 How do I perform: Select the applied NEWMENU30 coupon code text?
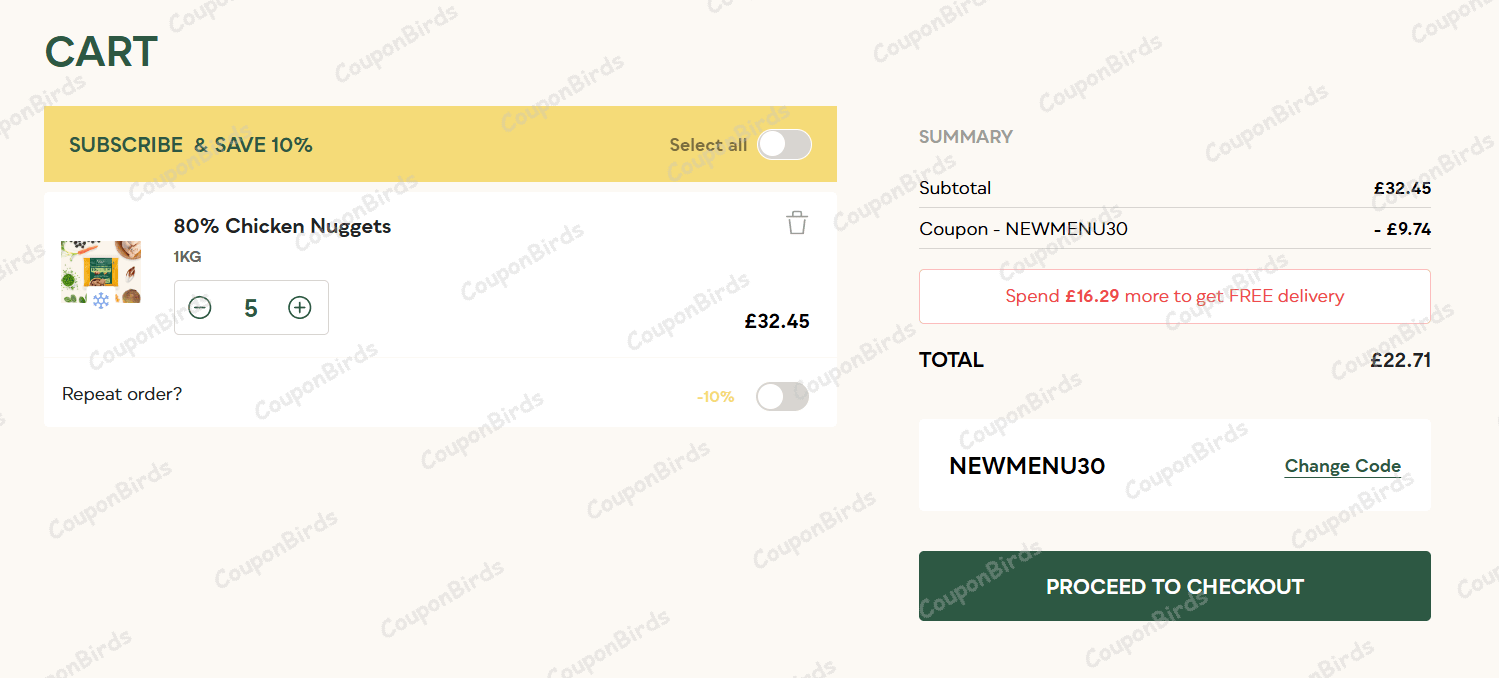coord(1027,466)
